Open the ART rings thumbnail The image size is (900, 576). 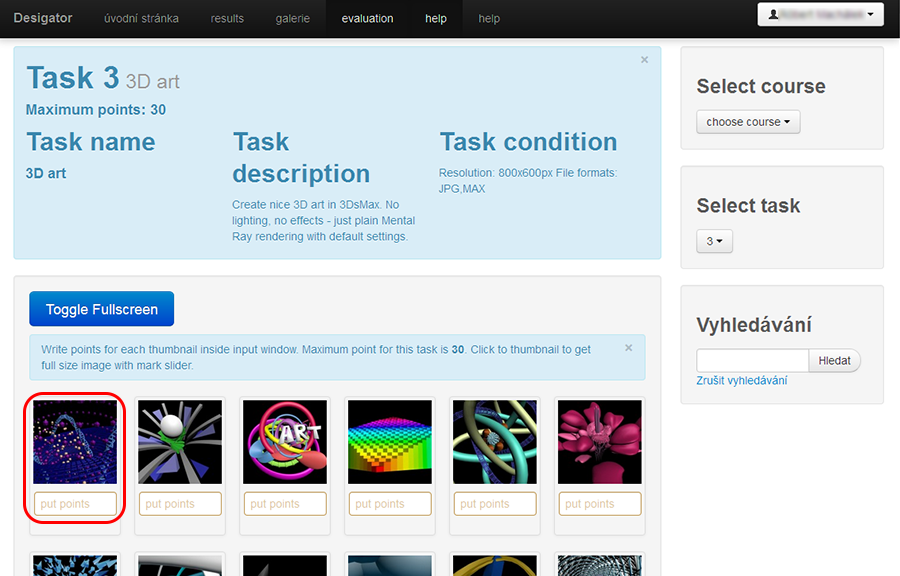coord(285,442)
